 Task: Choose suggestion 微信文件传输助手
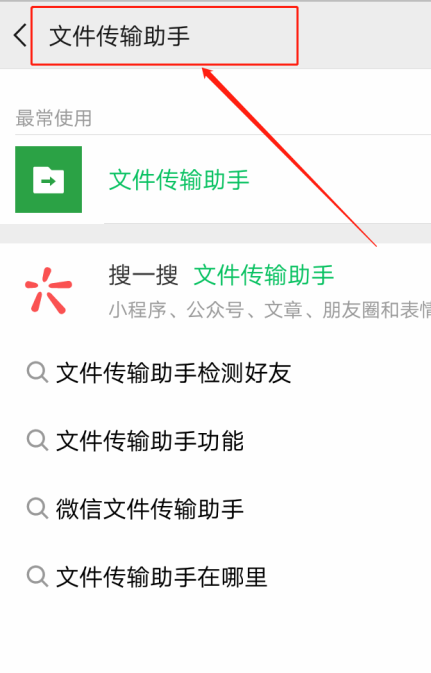tap(150, 509)
